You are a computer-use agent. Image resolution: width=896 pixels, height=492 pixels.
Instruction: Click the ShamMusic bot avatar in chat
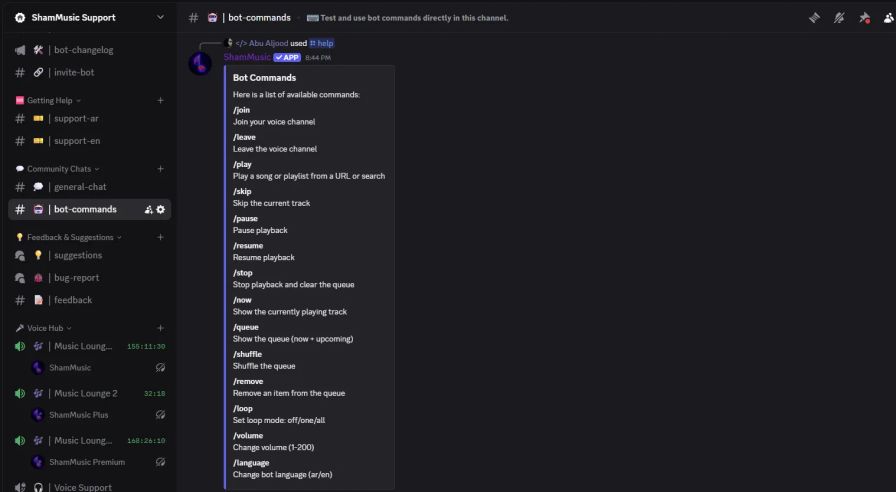tap(201, 63)
